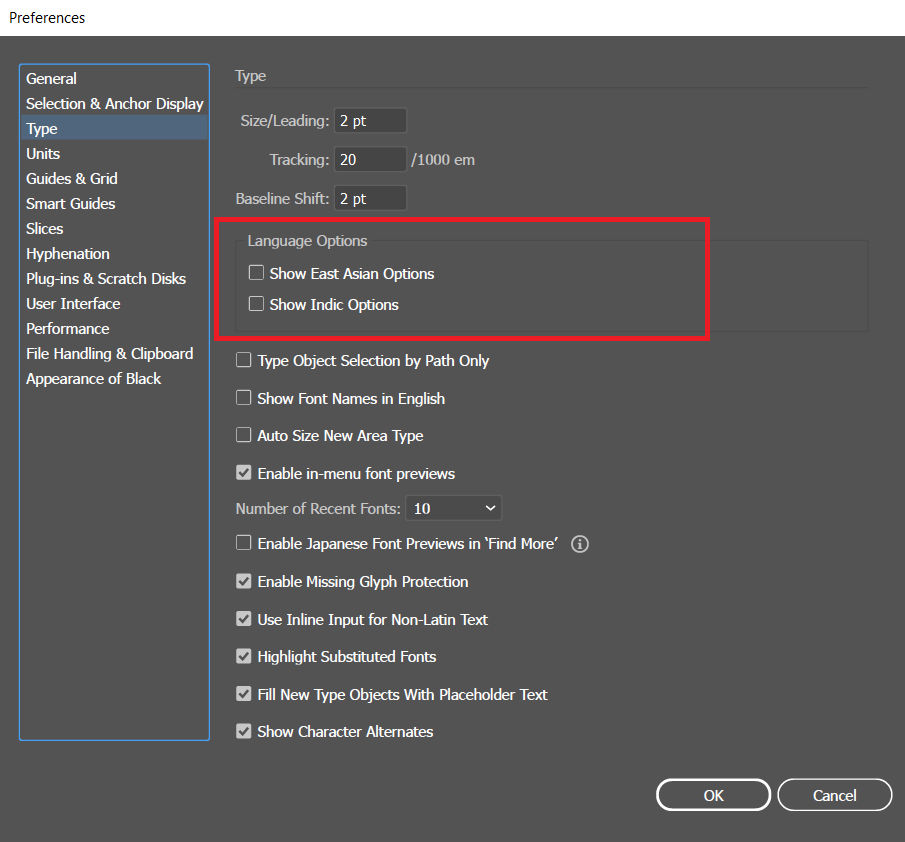Enable Show East Asian Options
Viewport: 905px width, 842px height.
256,273
